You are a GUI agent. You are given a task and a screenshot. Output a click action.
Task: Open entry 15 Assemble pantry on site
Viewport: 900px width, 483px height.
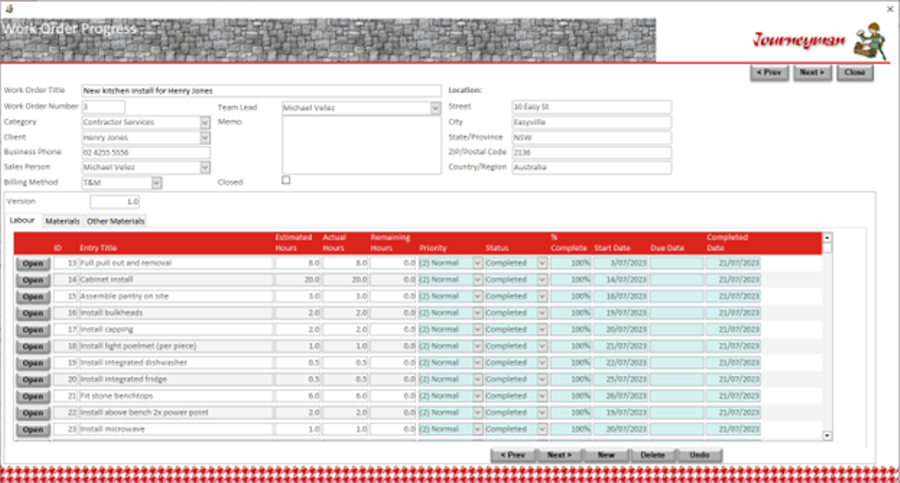(33, 297)
